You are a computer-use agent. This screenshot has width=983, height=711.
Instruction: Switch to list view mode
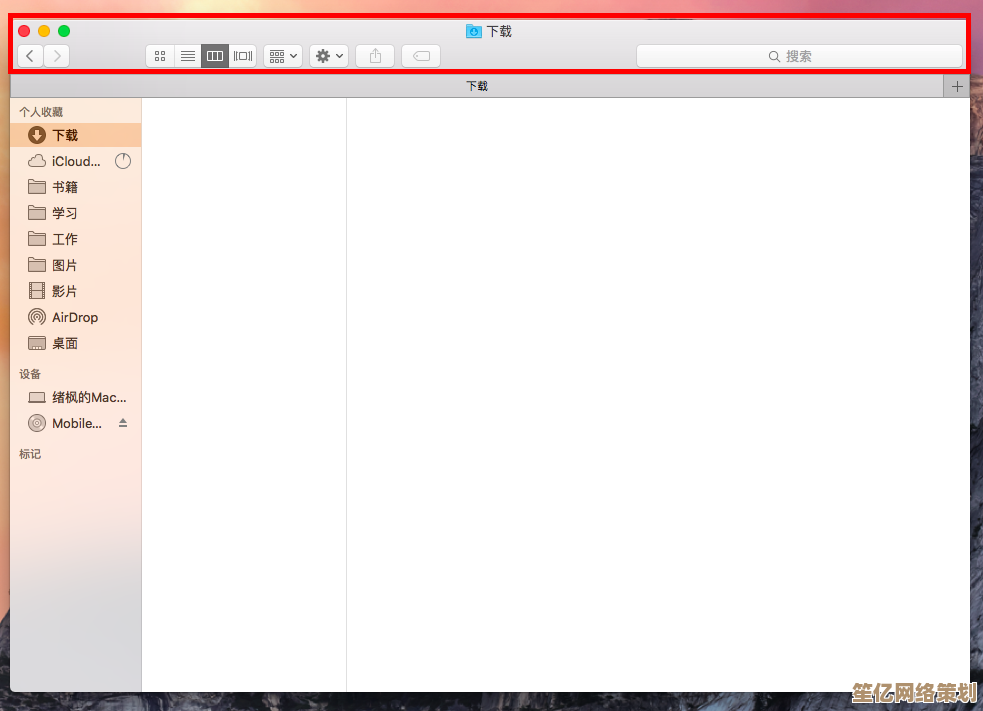(x=187, y=56)
